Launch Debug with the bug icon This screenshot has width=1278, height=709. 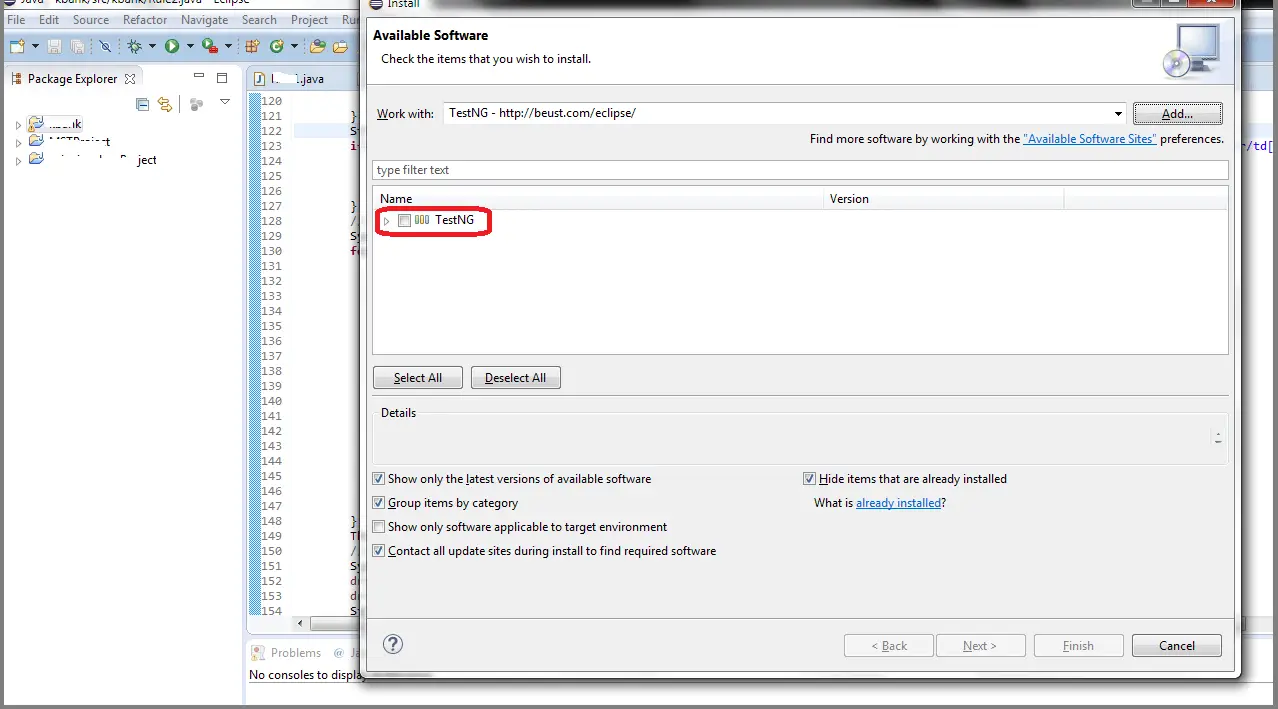click(134, 46)
